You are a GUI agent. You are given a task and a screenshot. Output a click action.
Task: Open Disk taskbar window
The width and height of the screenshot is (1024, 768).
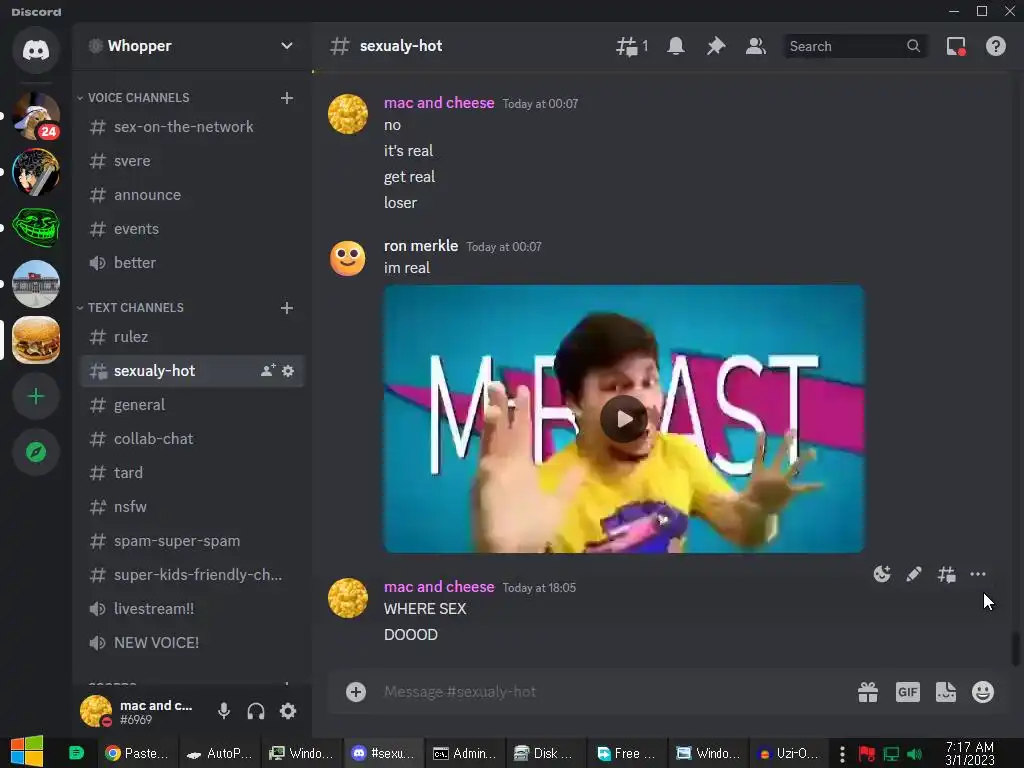(x=543, y=753)
